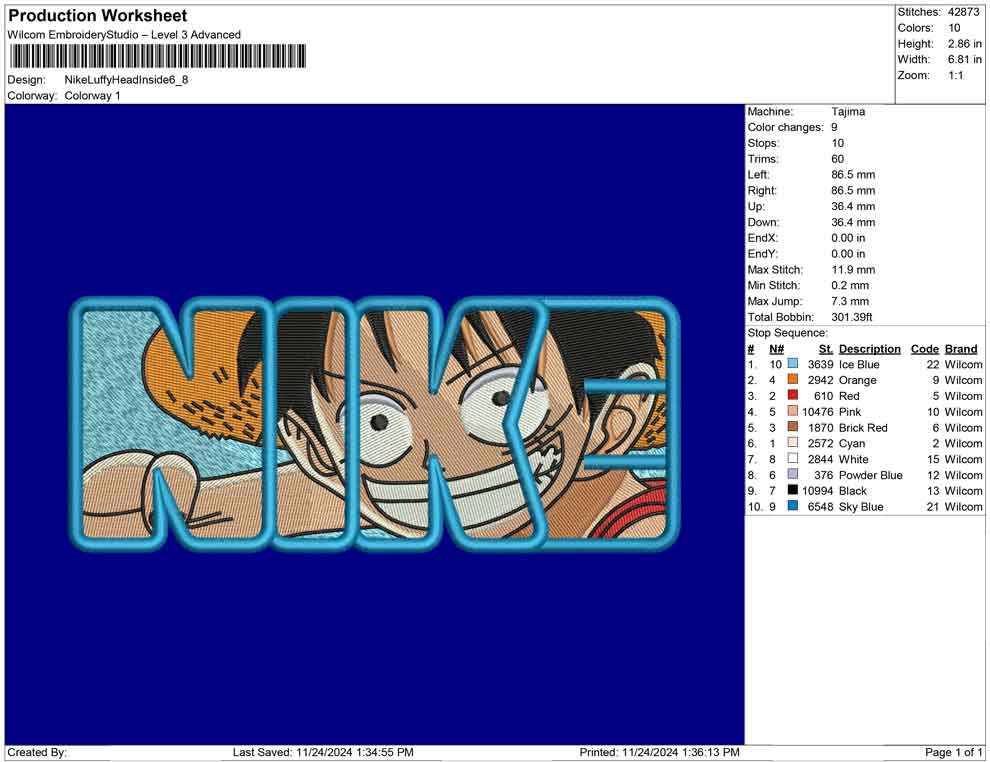Select the Height value 2.86 in
990x762 pixels.
coord(964,44)
